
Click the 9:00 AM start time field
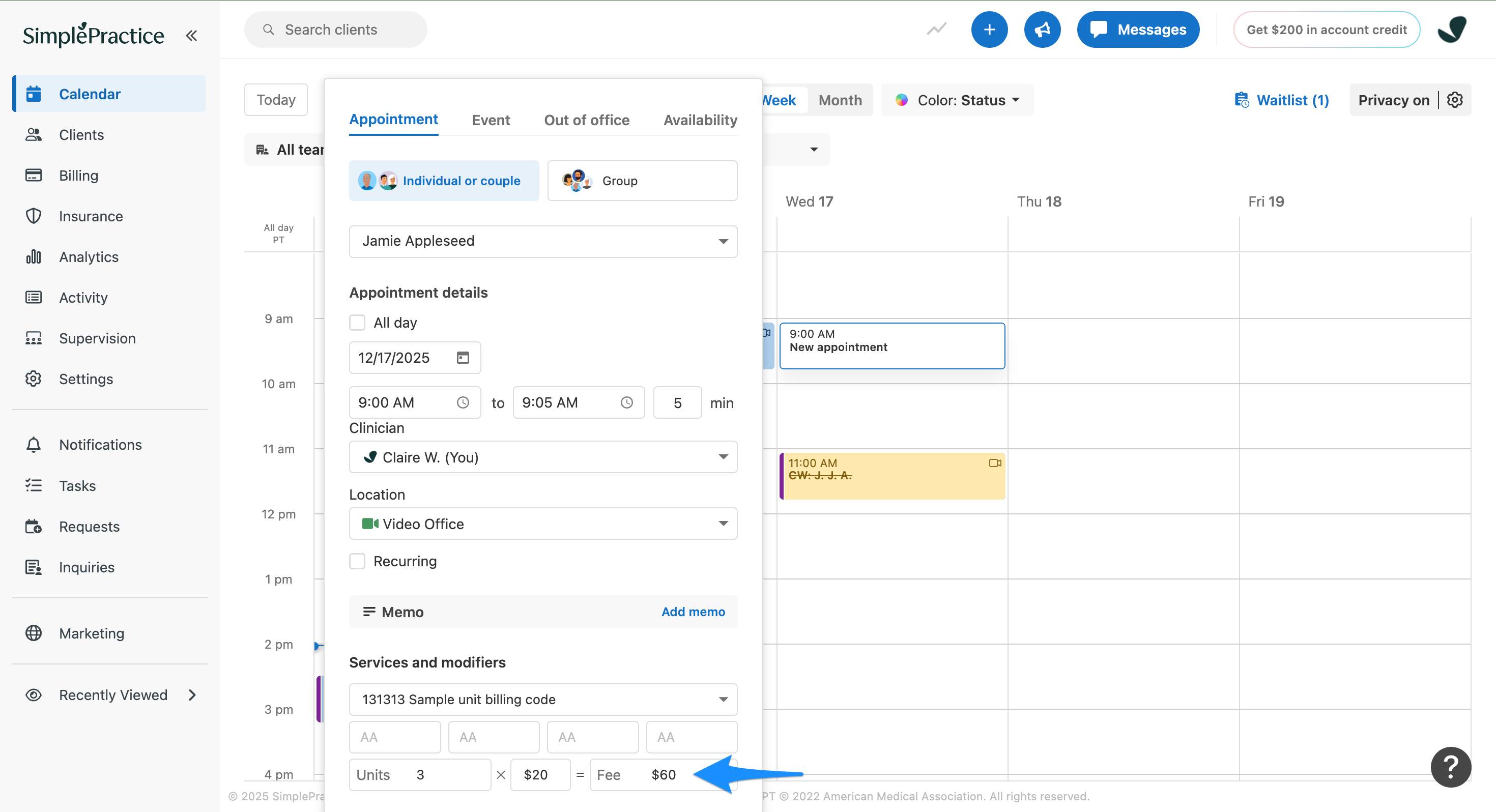[415, 402]
